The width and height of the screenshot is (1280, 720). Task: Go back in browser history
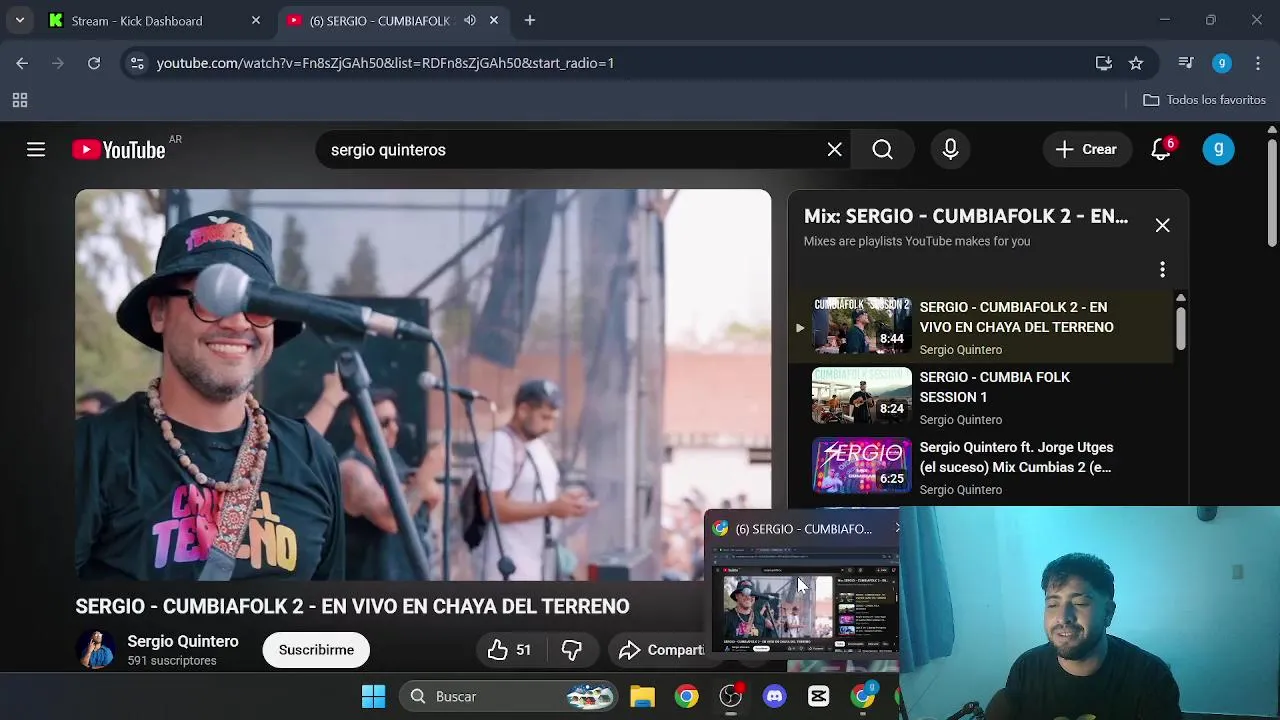22,63
